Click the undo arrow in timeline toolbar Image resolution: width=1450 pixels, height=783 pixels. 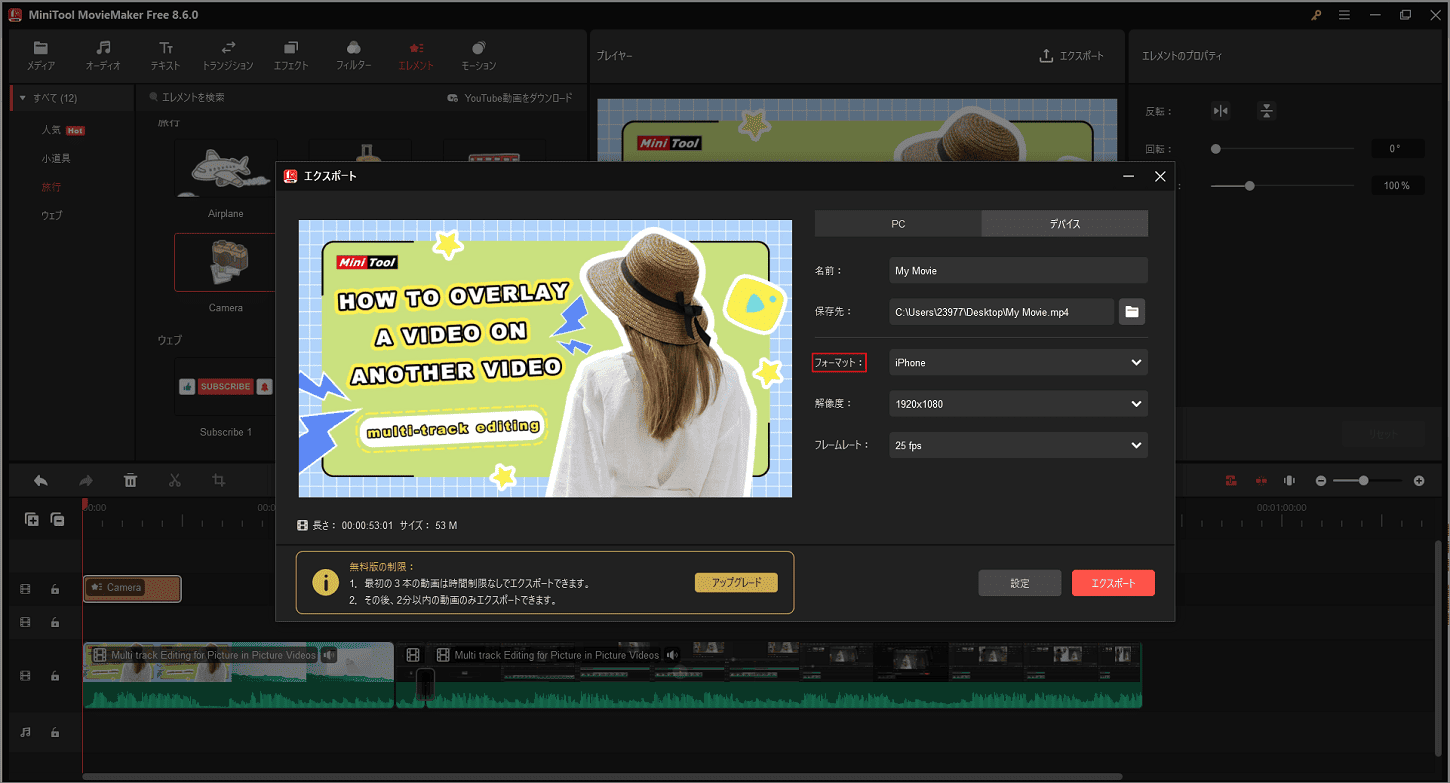coord(41,481)
